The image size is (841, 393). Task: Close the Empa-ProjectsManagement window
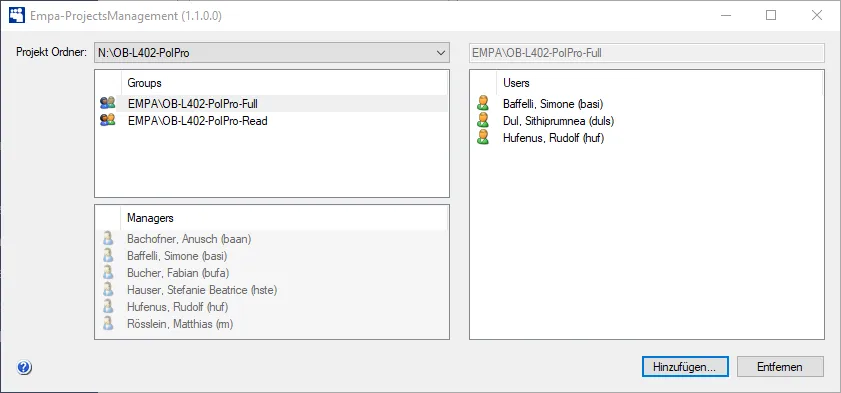coord(816,16)
